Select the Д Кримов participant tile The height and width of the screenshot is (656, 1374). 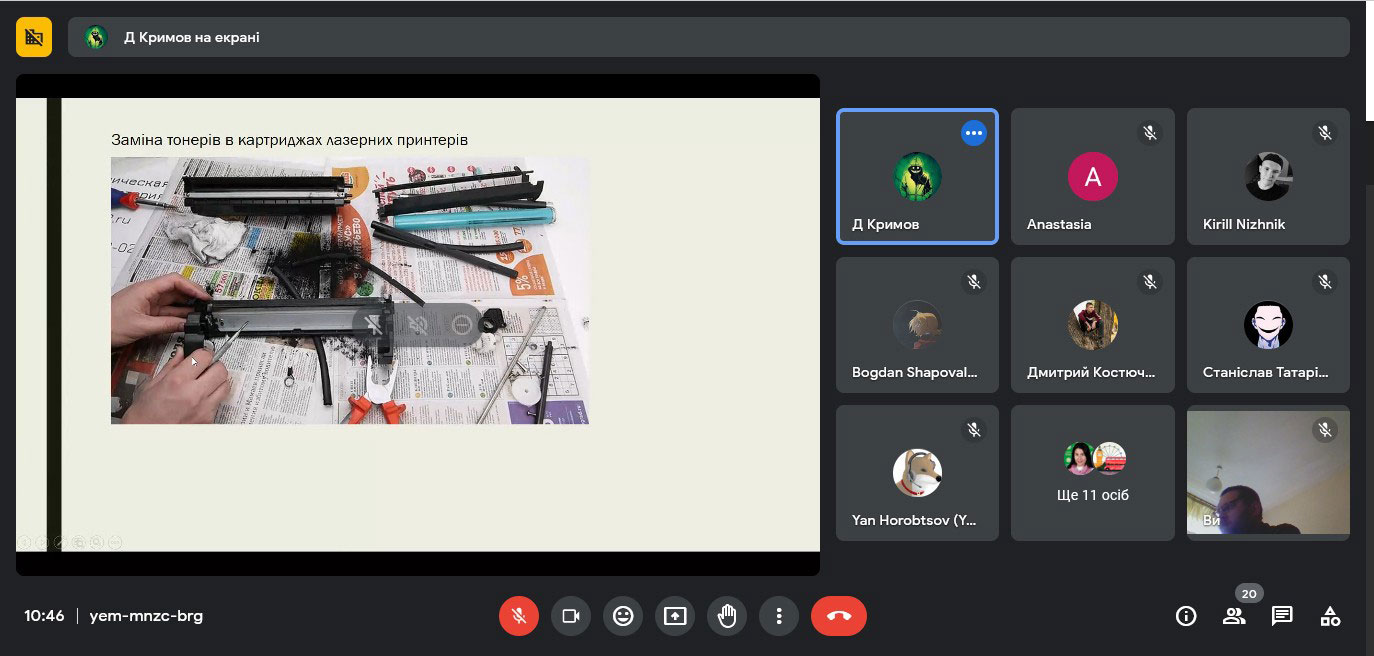coord(917,176)
